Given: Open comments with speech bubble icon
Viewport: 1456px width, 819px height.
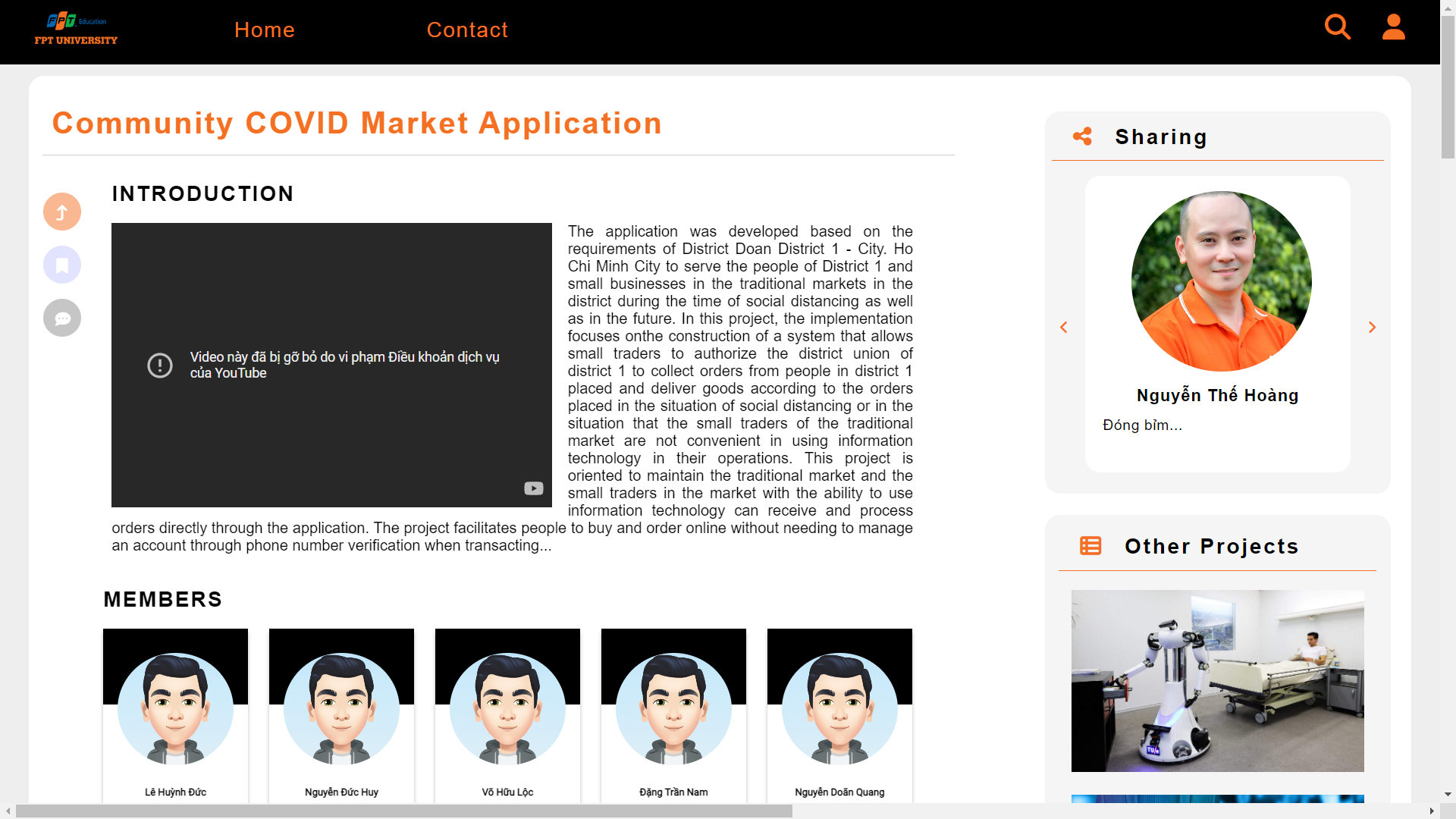Looking at the screenshot, I should [62, 318].
